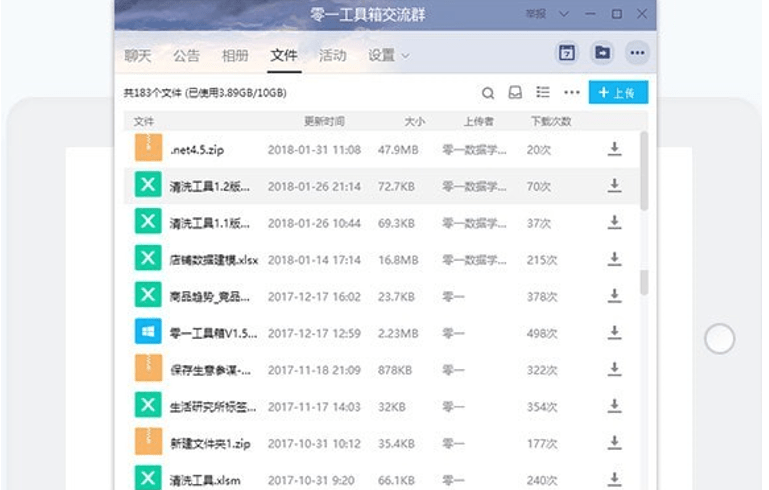Viewport: 769px width, 490px height.
Task: Open the group calendar icon
Action: click(x=567, y=52)
